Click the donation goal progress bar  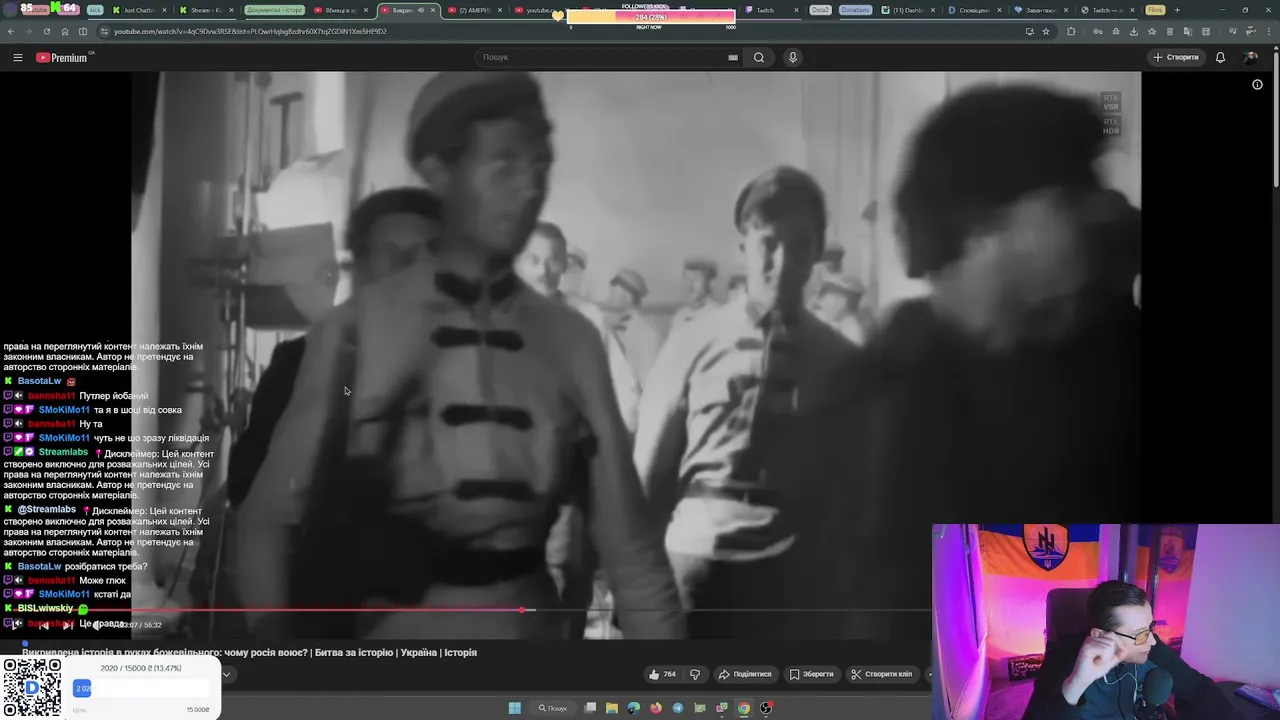tap(141, 688)
